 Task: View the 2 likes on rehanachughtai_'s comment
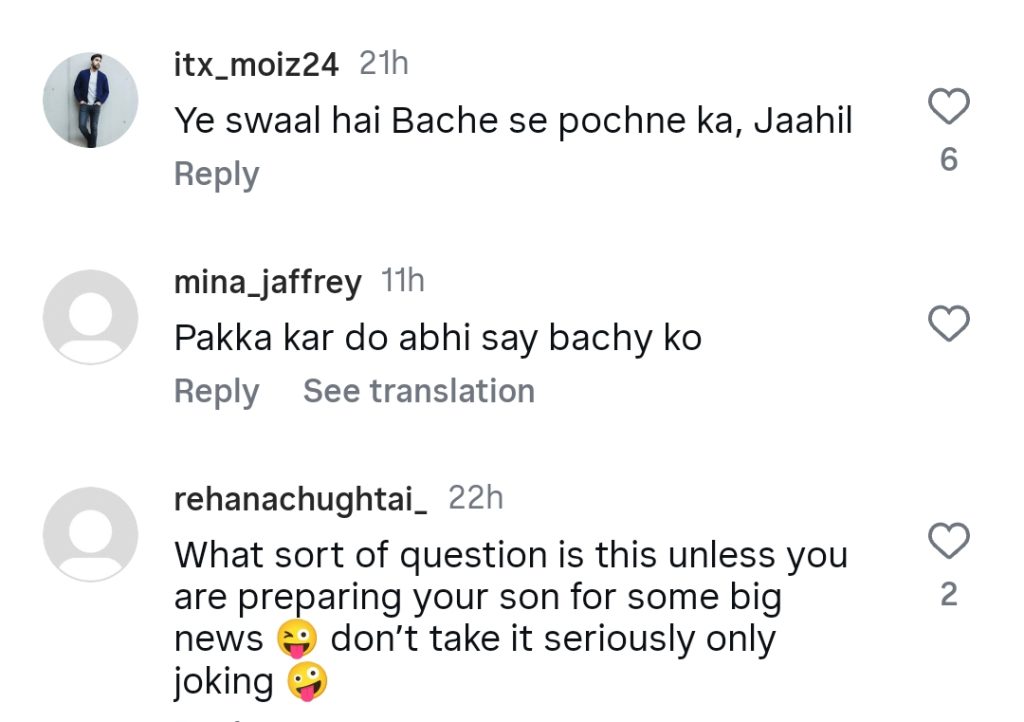949,595
